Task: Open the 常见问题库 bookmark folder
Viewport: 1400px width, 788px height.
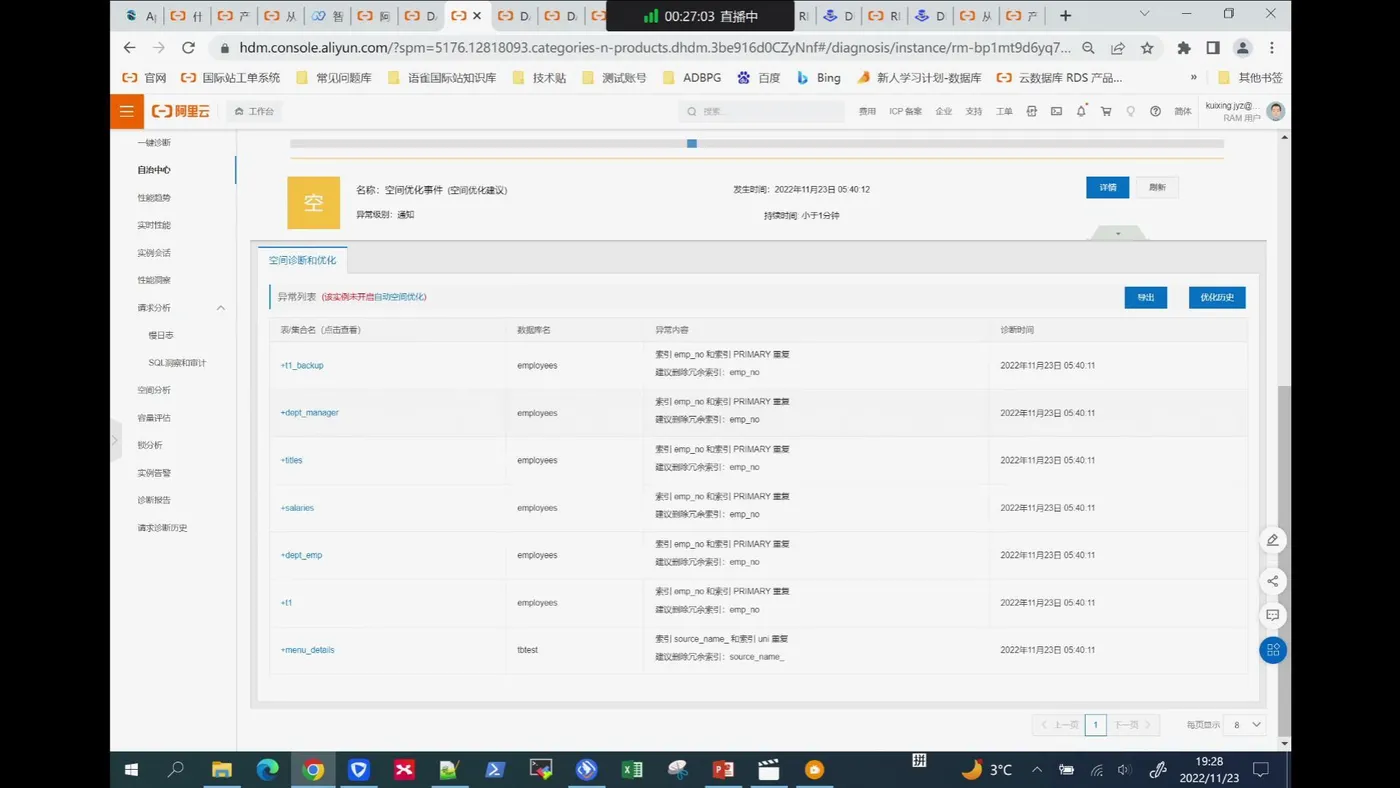Action: coord(334,77)
